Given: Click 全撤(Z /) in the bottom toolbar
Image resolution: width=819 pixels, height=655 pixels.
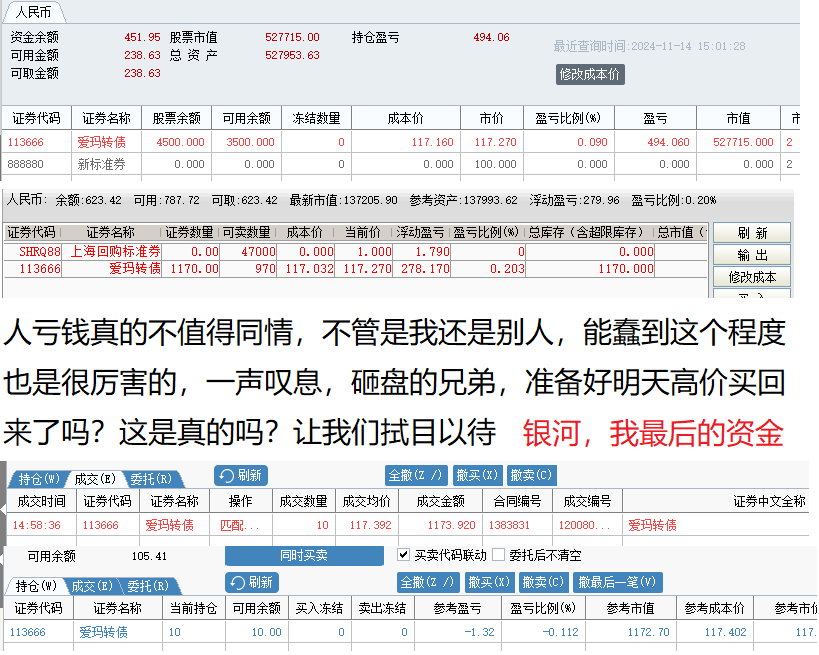Looking at the screenshot, I should tap(426, 583).
